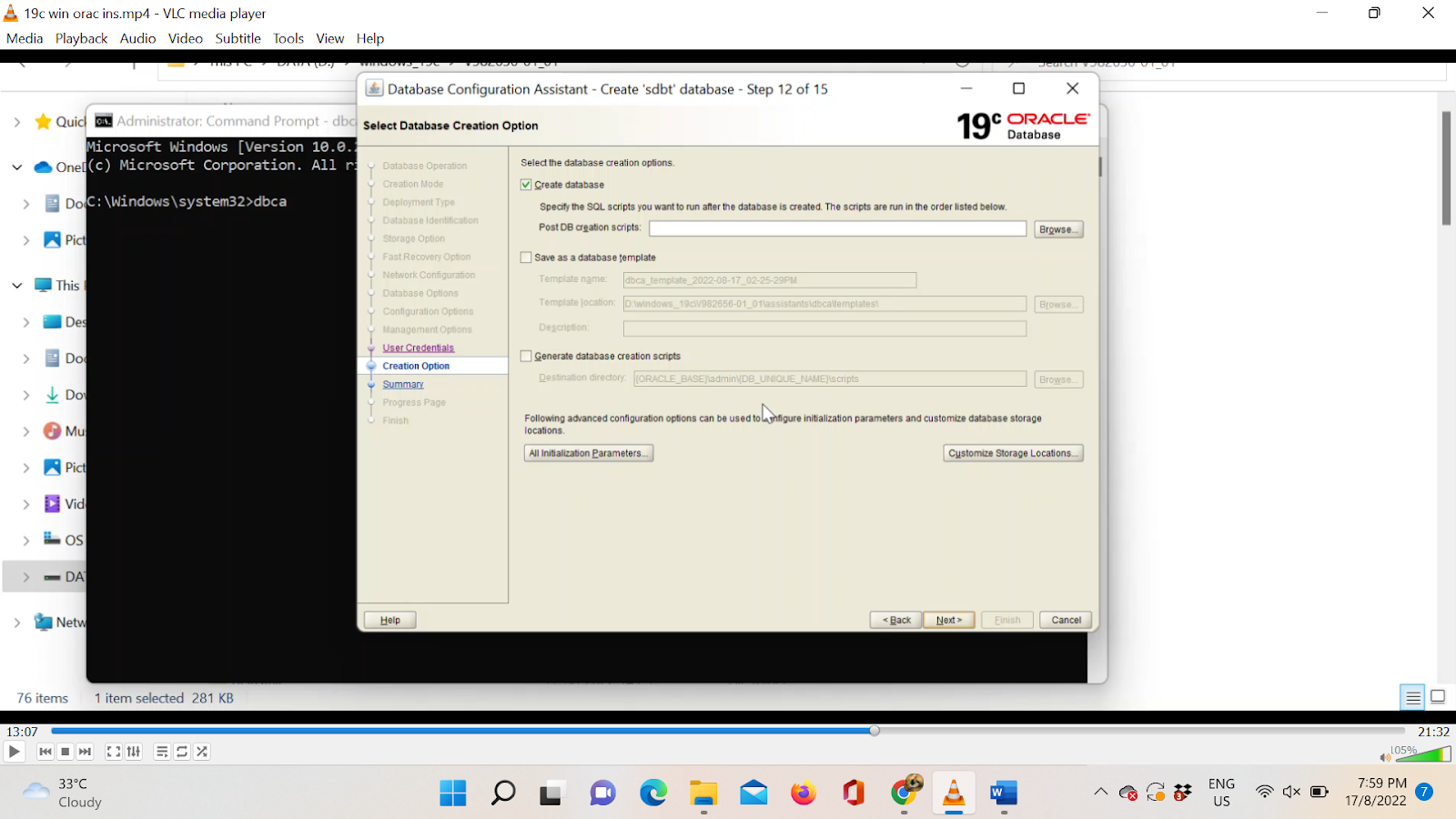1456x819 pixels.
Task: Switch Explorer to details view icon
Action: (1412, 697)
